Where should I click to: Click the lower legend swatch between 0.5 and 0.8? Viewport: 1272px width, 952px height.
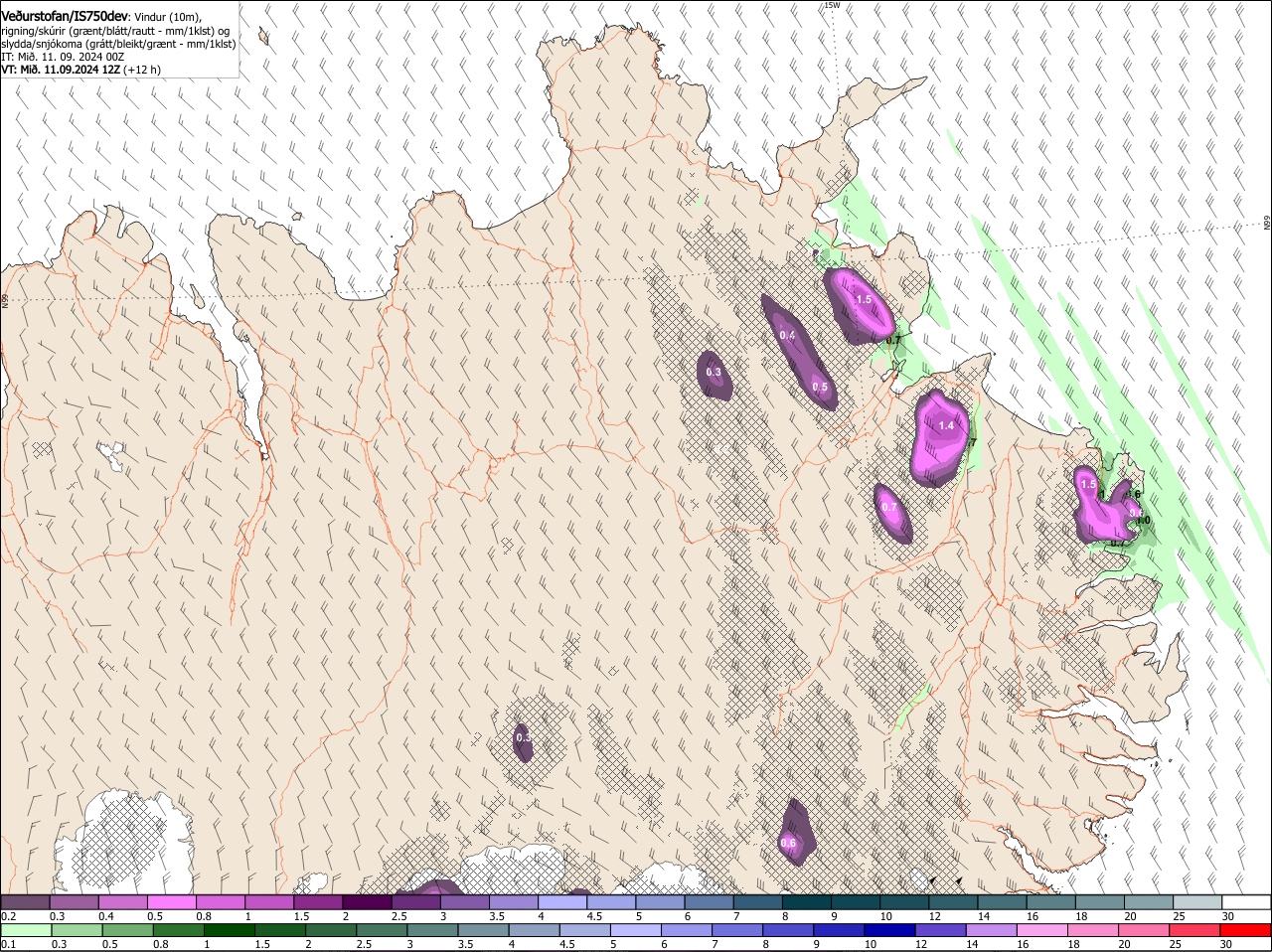(127, 930)
